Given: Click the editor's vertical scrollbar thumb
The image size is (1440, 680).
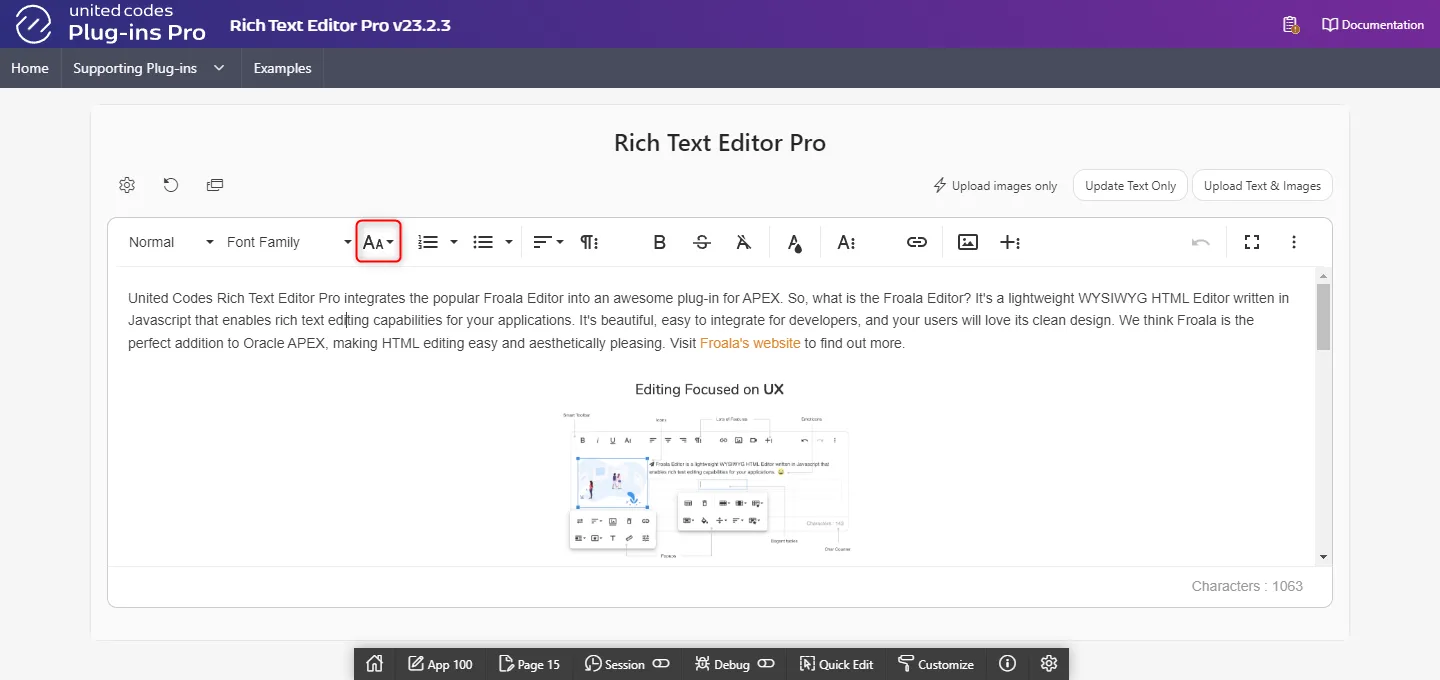Looking at the screenshot, I should 1323,316.
